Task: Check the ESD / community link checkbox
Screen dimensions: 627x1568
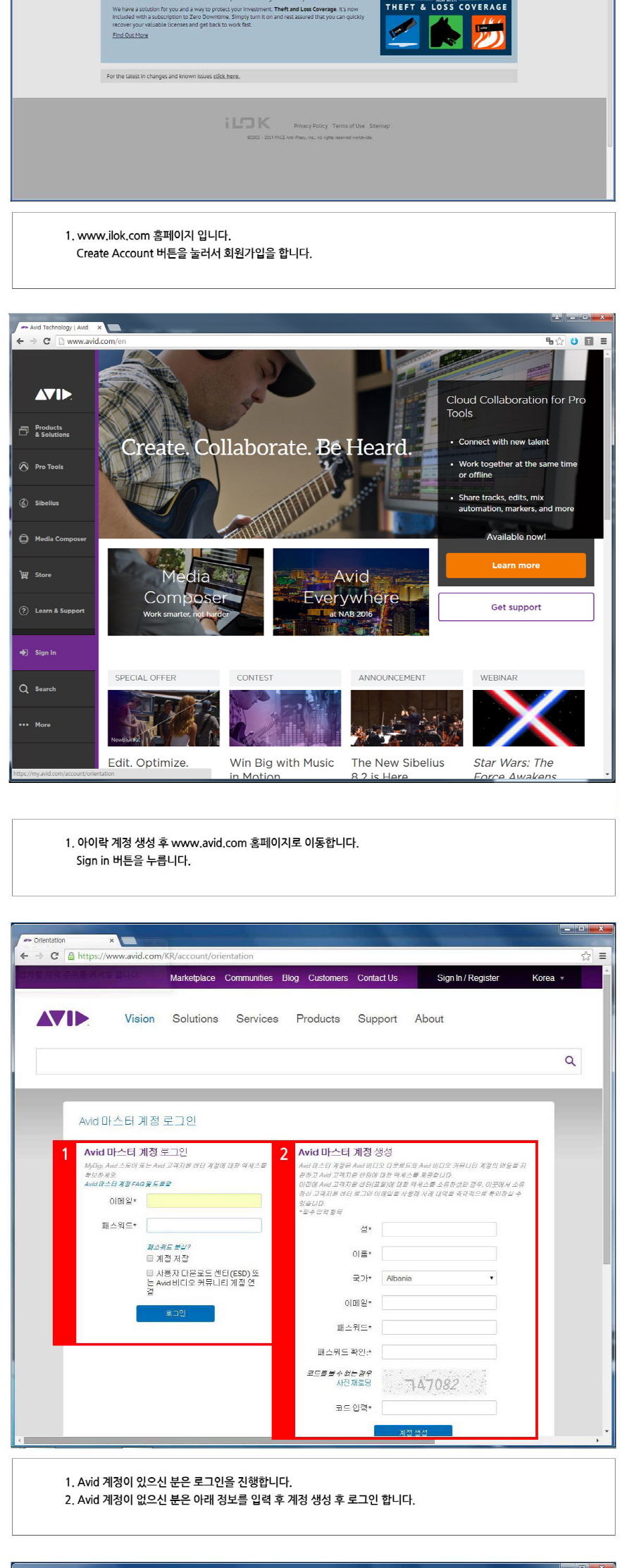Action: [x=150, y=1273]
